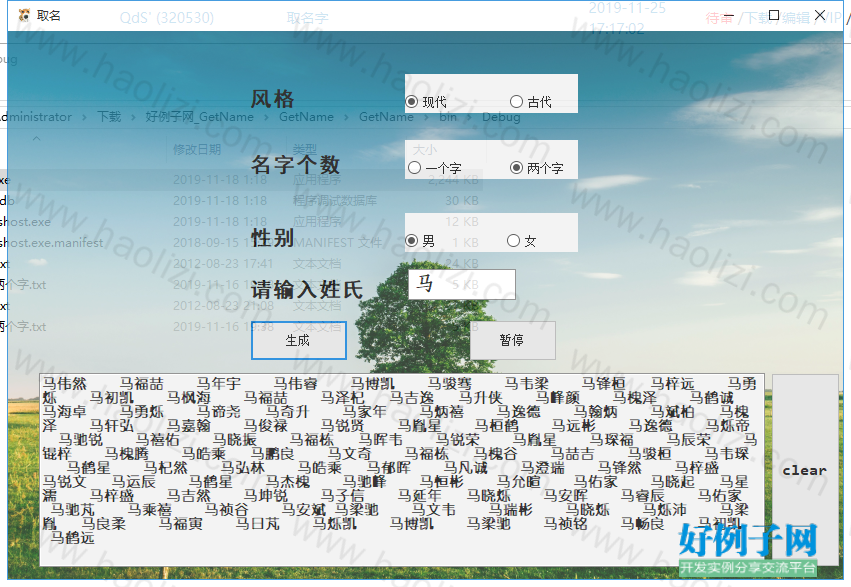Image resolution: width=851 pixels, height=587 pixels.
Task: Click the name 马梓远 in results
Action: [x=673, y=384]
